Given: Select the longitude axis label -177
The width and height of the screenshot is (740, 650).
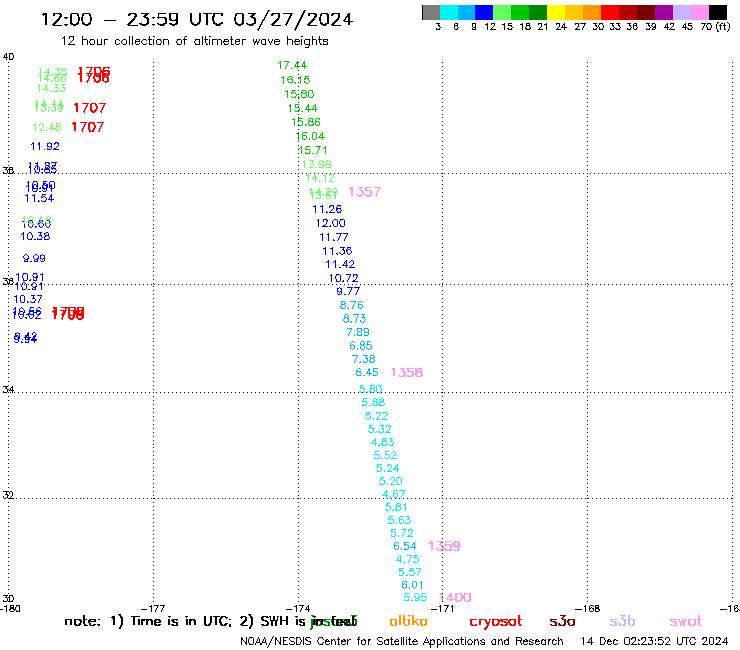Looking at the screenshot, I should coord(153,608).
